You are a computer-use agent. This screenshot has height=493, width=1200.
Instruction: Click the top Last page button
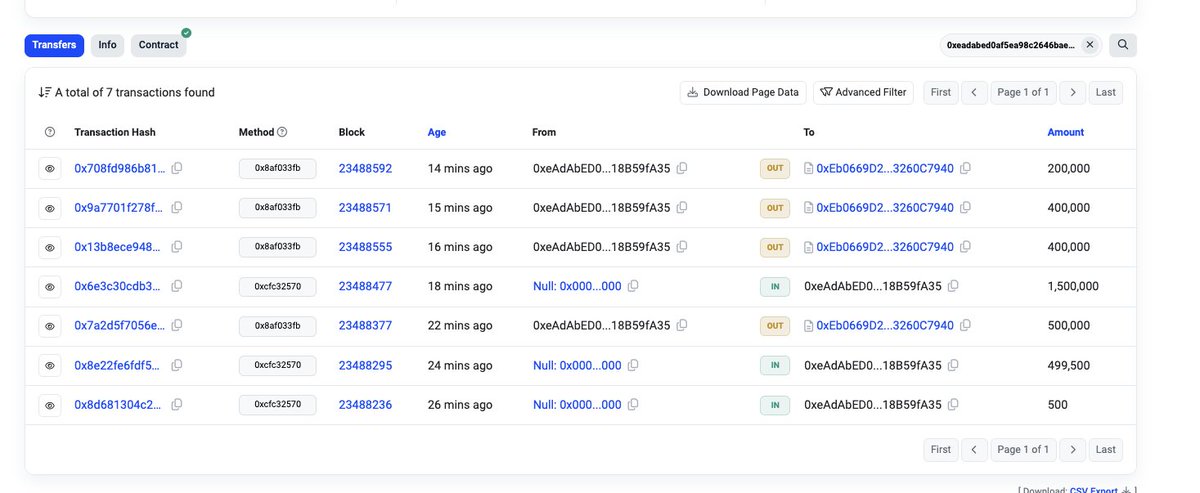pyautogui.click(x=1105, y=92)
